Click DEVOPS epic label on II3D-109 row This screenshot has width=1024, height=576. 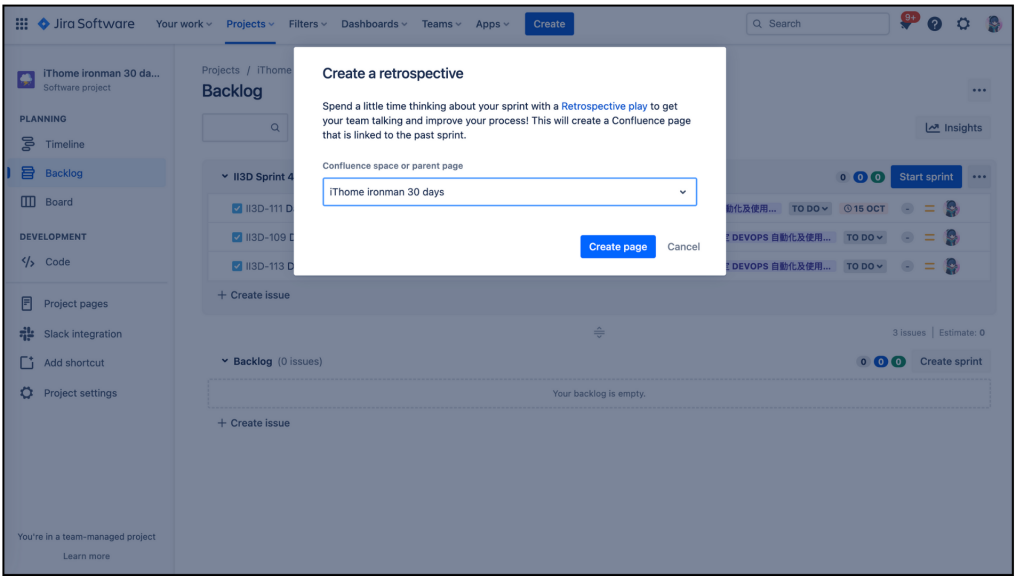(778, 237)
